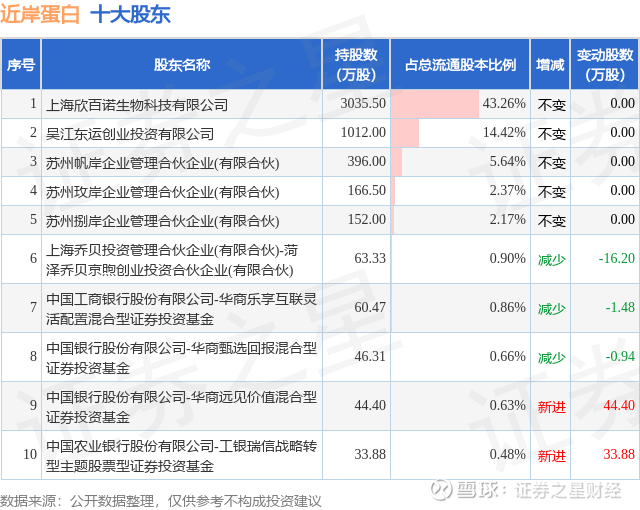Image resolution: width=640 pixels, height=510 pixels.
Task: Click the 持股数(万股) column header
Action: tap(356, 64)
